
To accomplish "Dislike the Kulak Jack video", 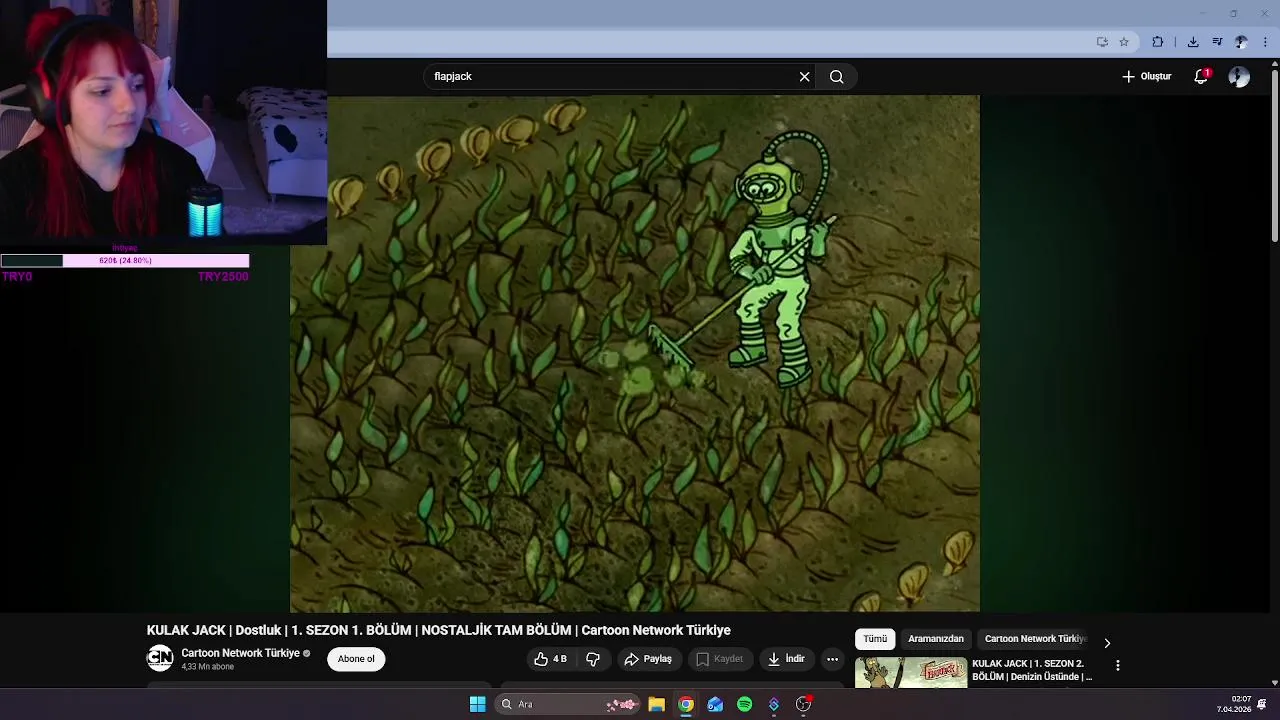I will (593, 659).
